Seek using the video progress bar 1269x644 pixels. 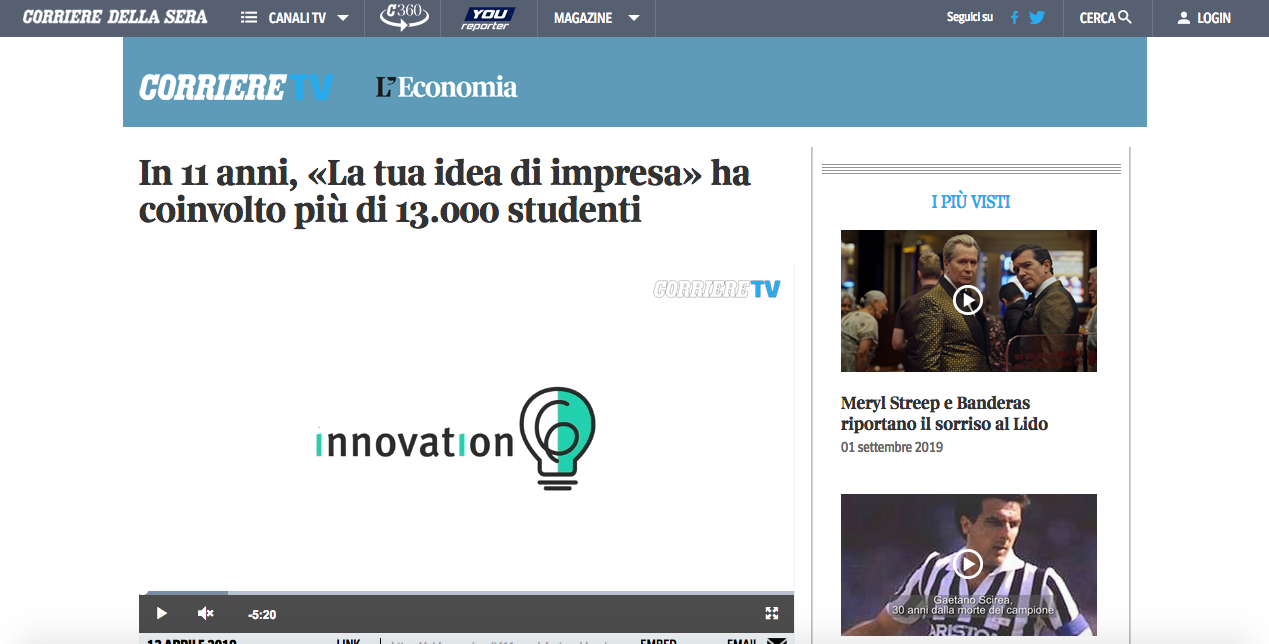(x=466, y=593)
